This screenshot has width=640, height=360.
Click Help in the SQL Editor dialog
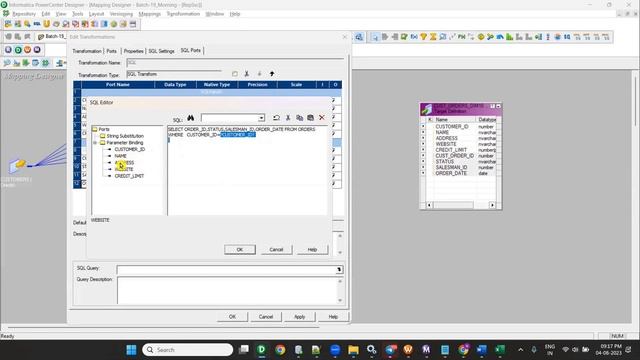tap(312, 249)
